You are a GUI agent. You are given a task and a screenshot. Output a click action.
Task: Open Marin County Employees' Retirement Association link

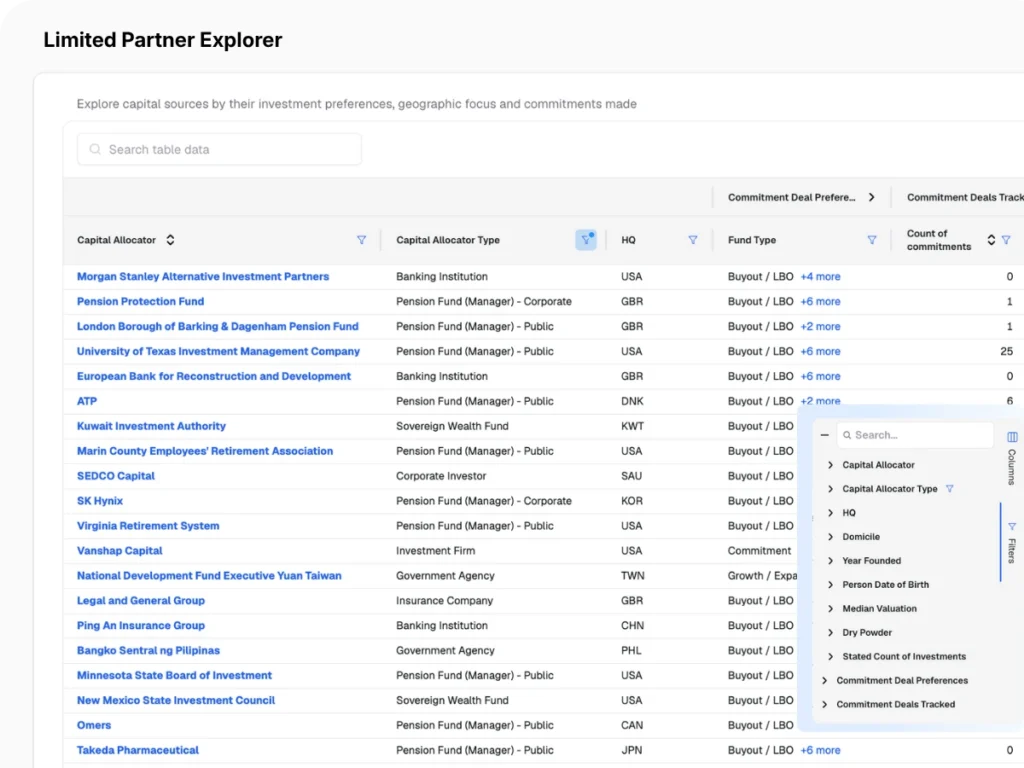(x=205, y=451)
